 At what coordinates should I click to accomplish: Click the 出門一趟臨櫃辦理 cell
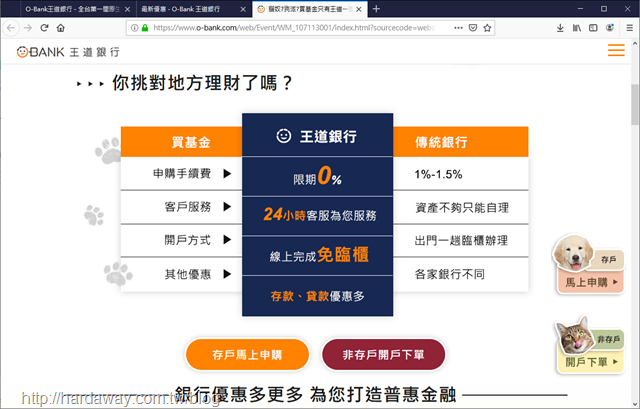click(461, 241)
